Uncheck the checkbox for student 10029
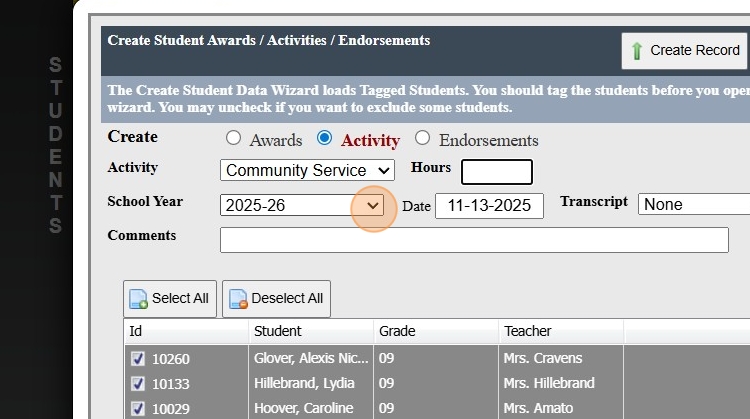 (138, 408)
